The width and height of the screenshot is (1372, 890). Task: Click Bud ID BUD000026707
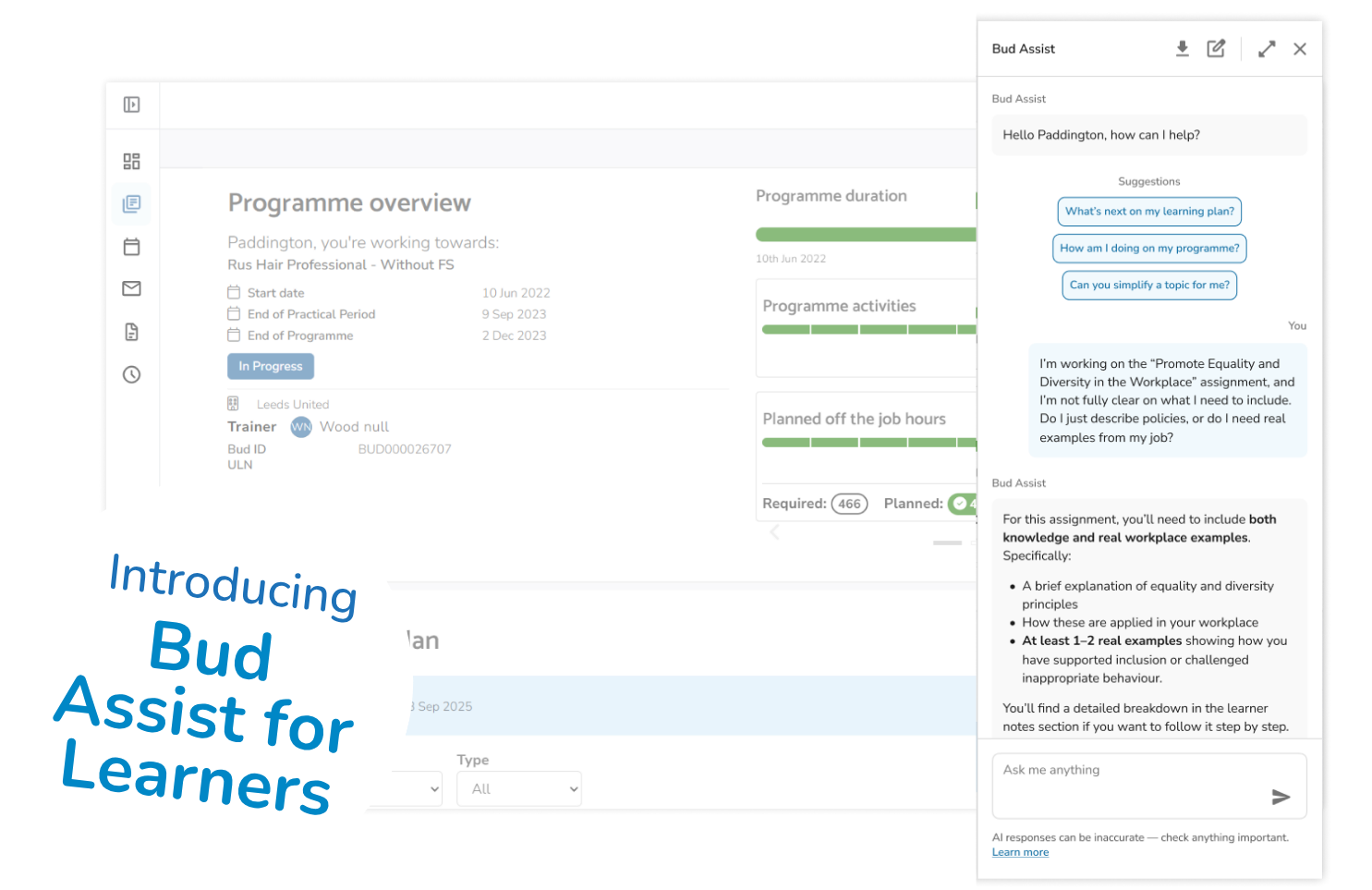tap(405, 449)
